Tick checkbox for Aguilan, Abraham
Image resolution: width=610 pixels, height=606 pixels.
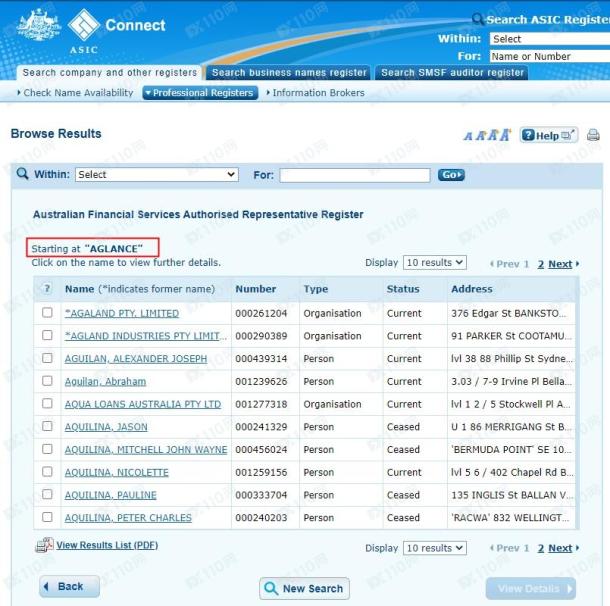(47, 380)
